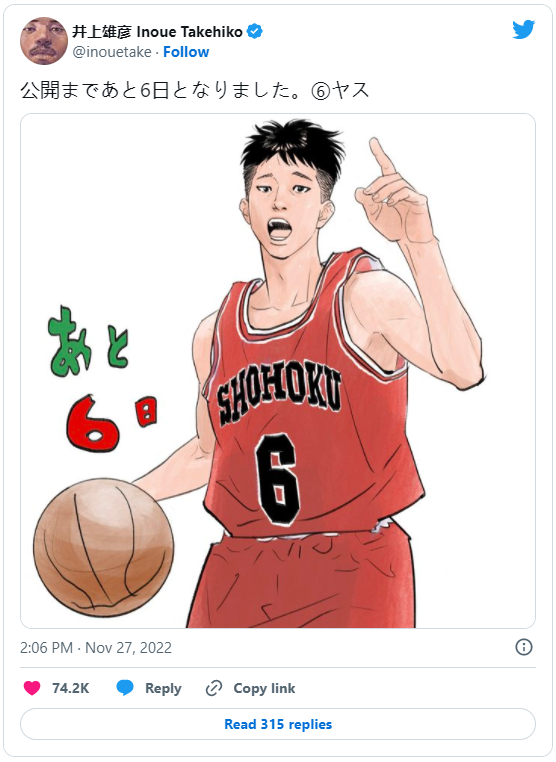Image resolution: width=556 pixels, height=762 pixels.
Task: Click the blue verified badge
Action: [255, 32]
